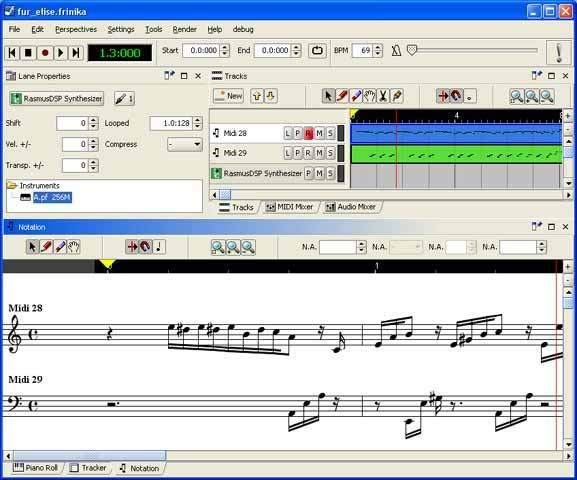
Task: Toggle magnet snap in Tracks toolbar
Action: (x=456, y=96)
